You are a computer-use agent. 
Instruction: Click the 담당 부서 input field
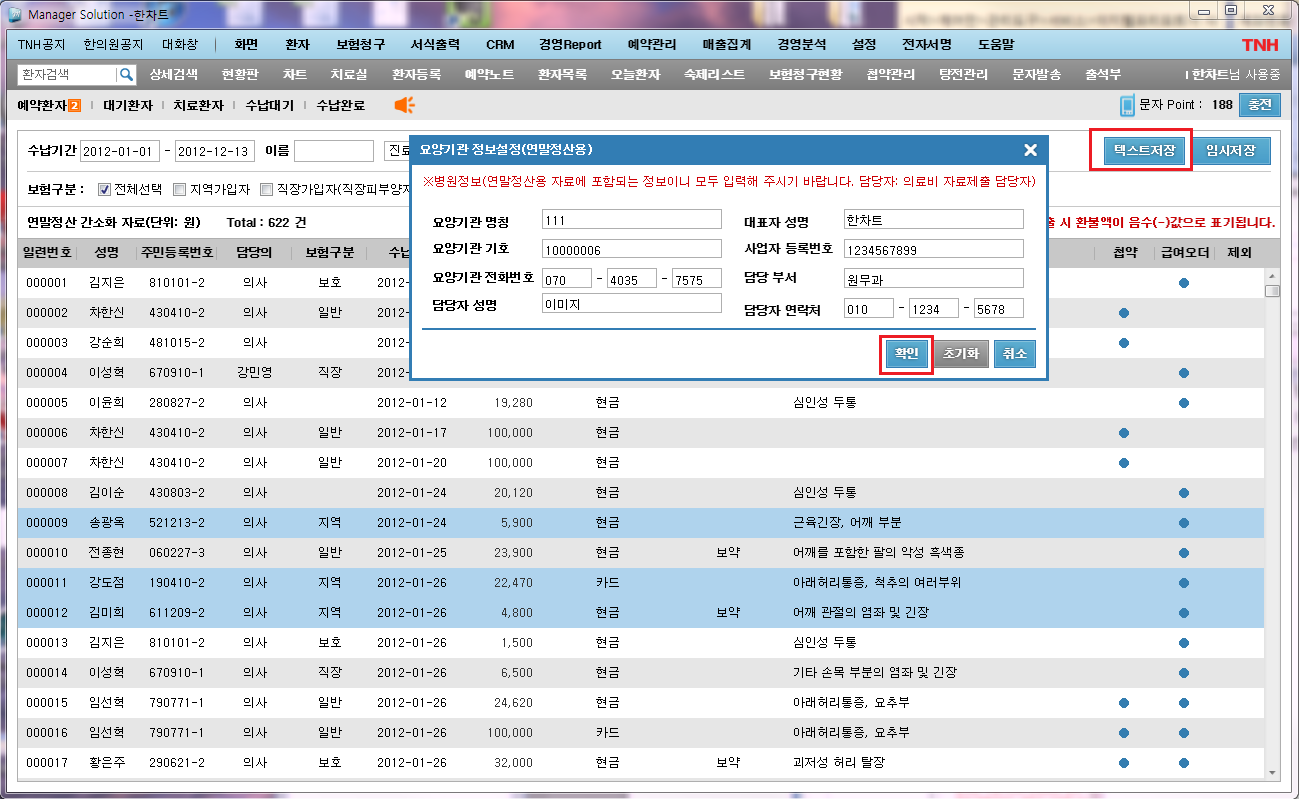[x=934, y=278]
